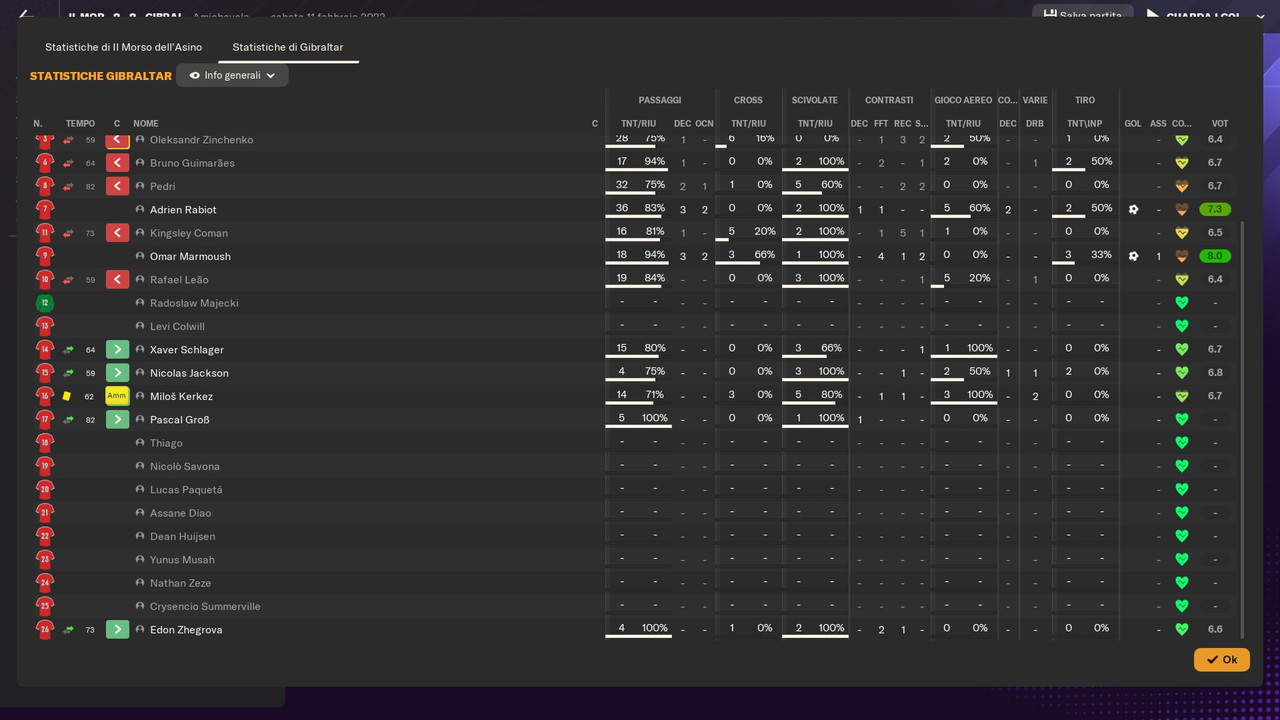Click Edon Zhegrova substituted-on green arrow
This screenshot has height=720, width=1280.
click(117, 630)
